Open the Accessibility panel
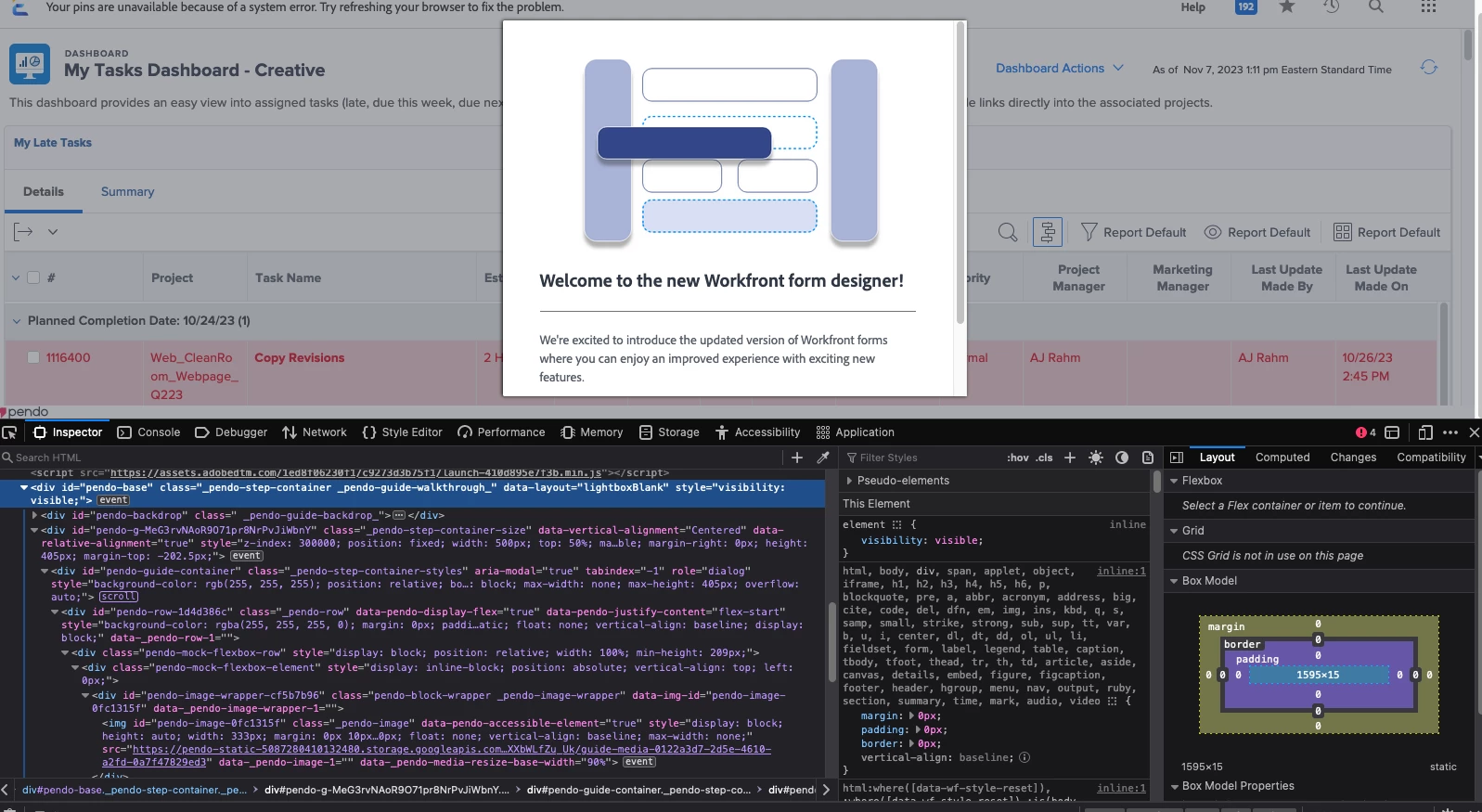 coord(758,432)
